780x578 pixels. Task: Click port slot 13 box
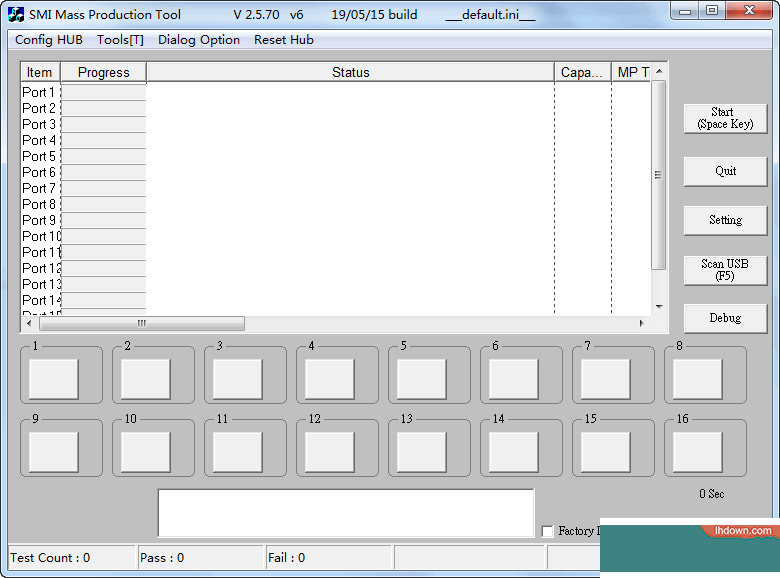[422, 452]
